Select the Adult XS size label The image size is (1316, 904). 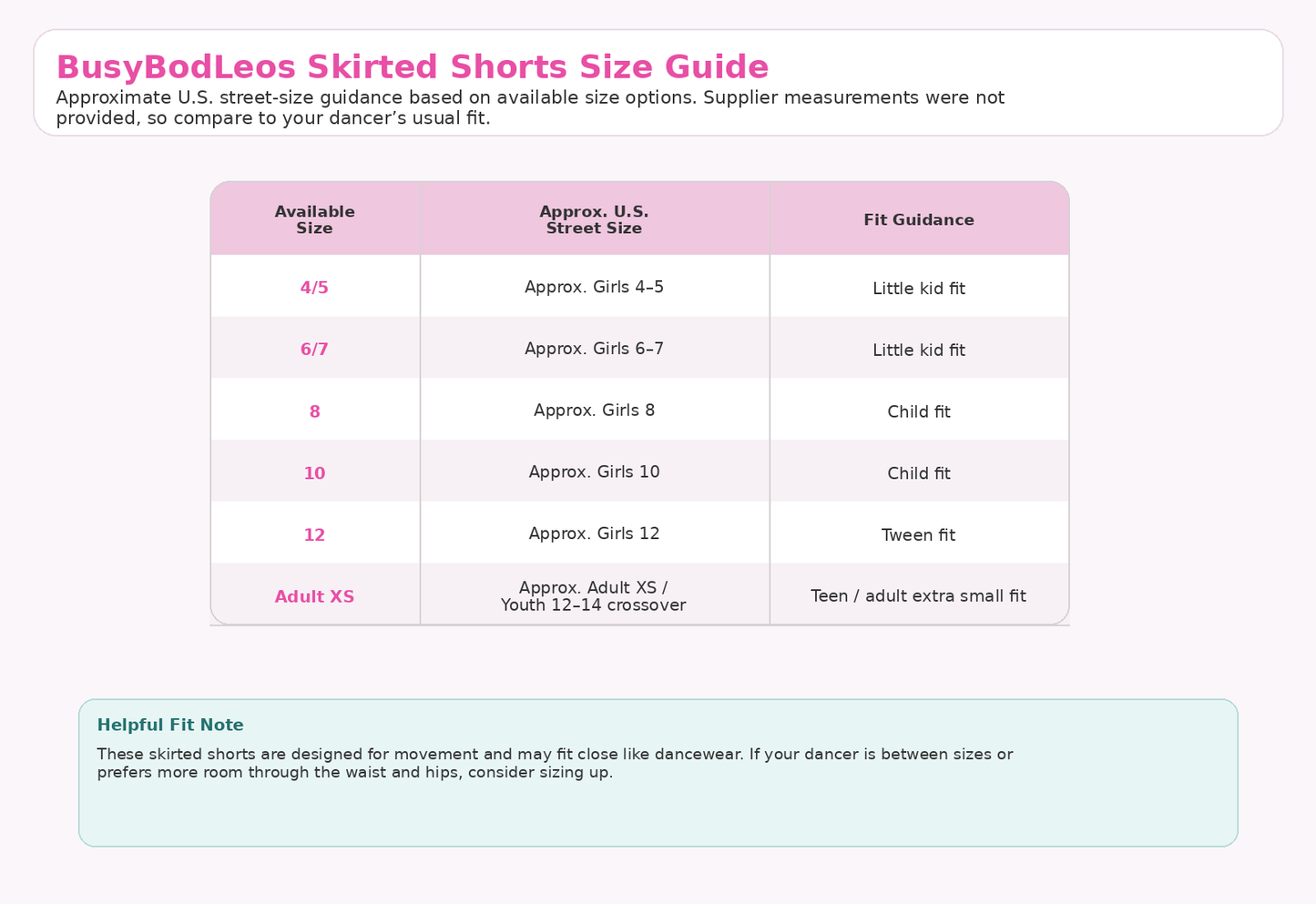click(x=314, y=597)
